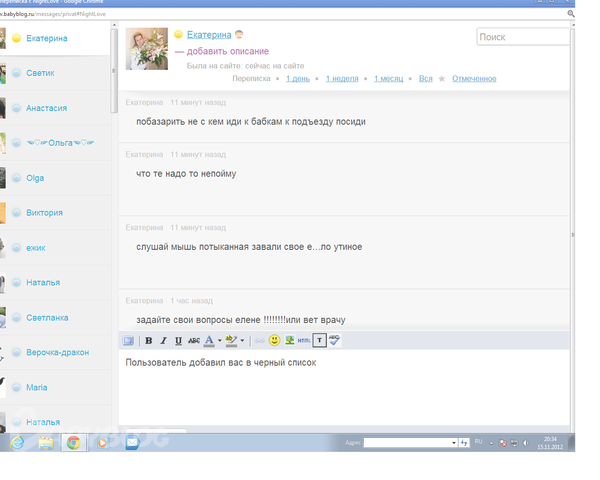Open the highlight color dropdown arrow
This screenshot has width=600, height=480.
(244, 340)
